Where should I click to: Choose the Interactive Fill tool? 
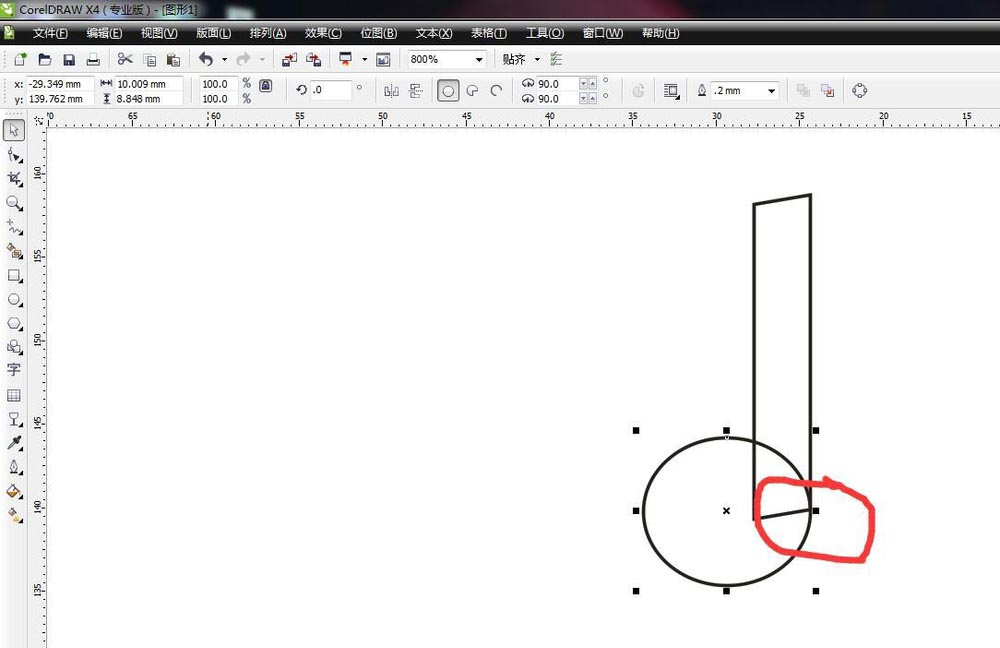[14, 515]
